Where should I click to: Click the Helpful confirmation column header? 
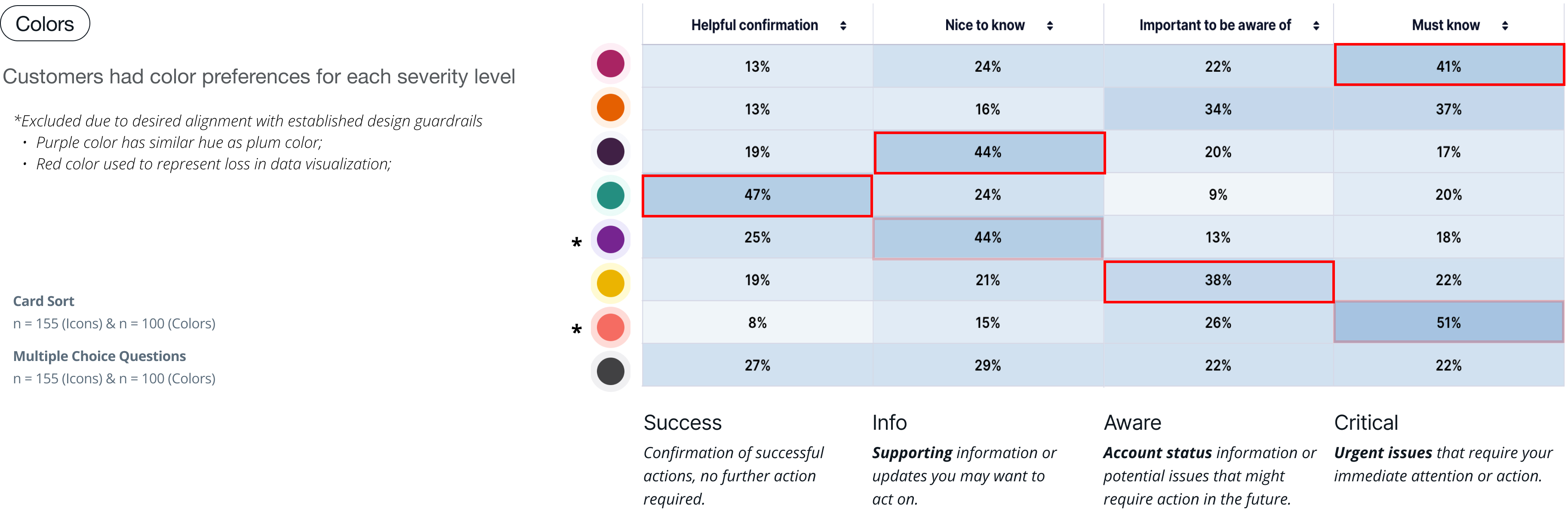pyautogui.click(x=754, y=25)
